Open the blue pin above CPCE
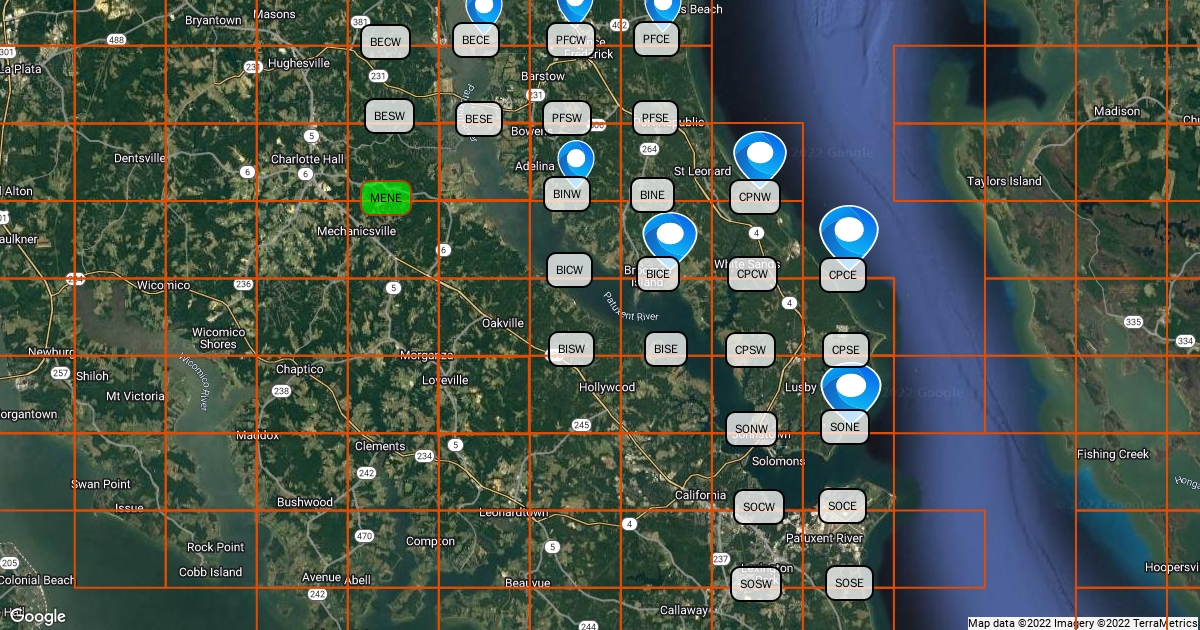Viewport: 1200px width, 630px height. [848, 231]
